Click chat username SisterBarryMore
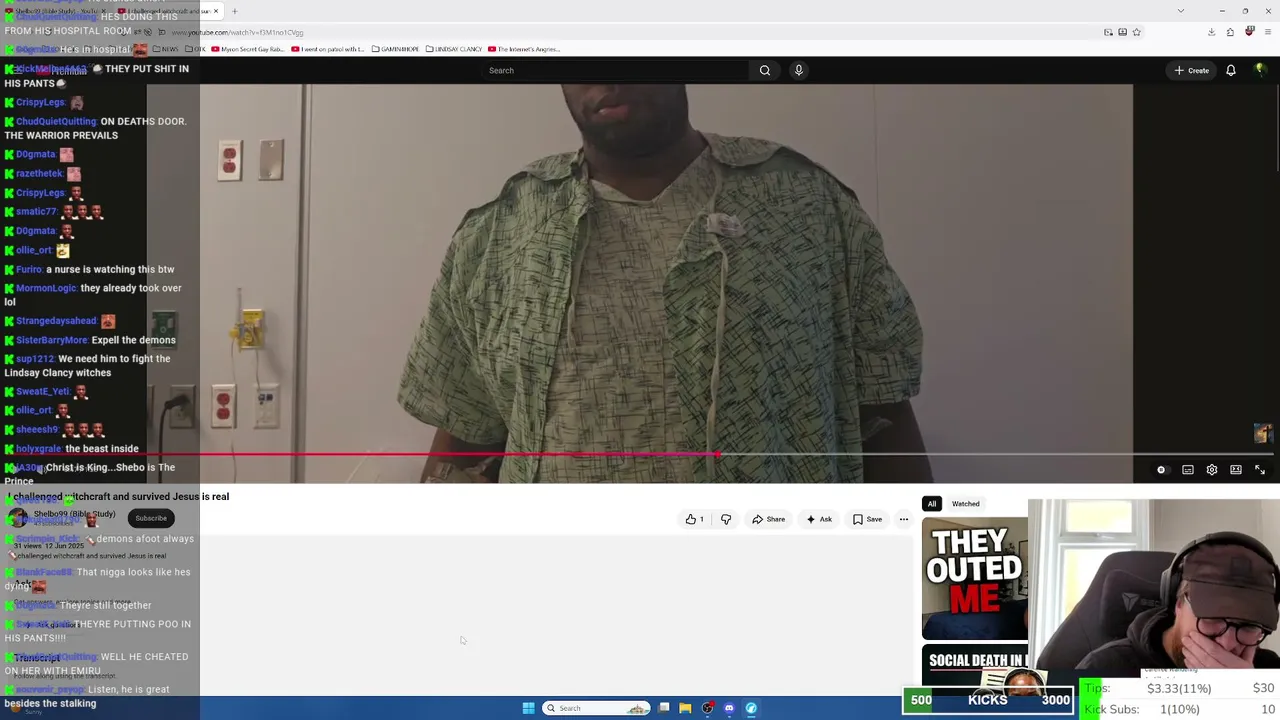This screenshot has height=720, width=1280. point(52,340)
